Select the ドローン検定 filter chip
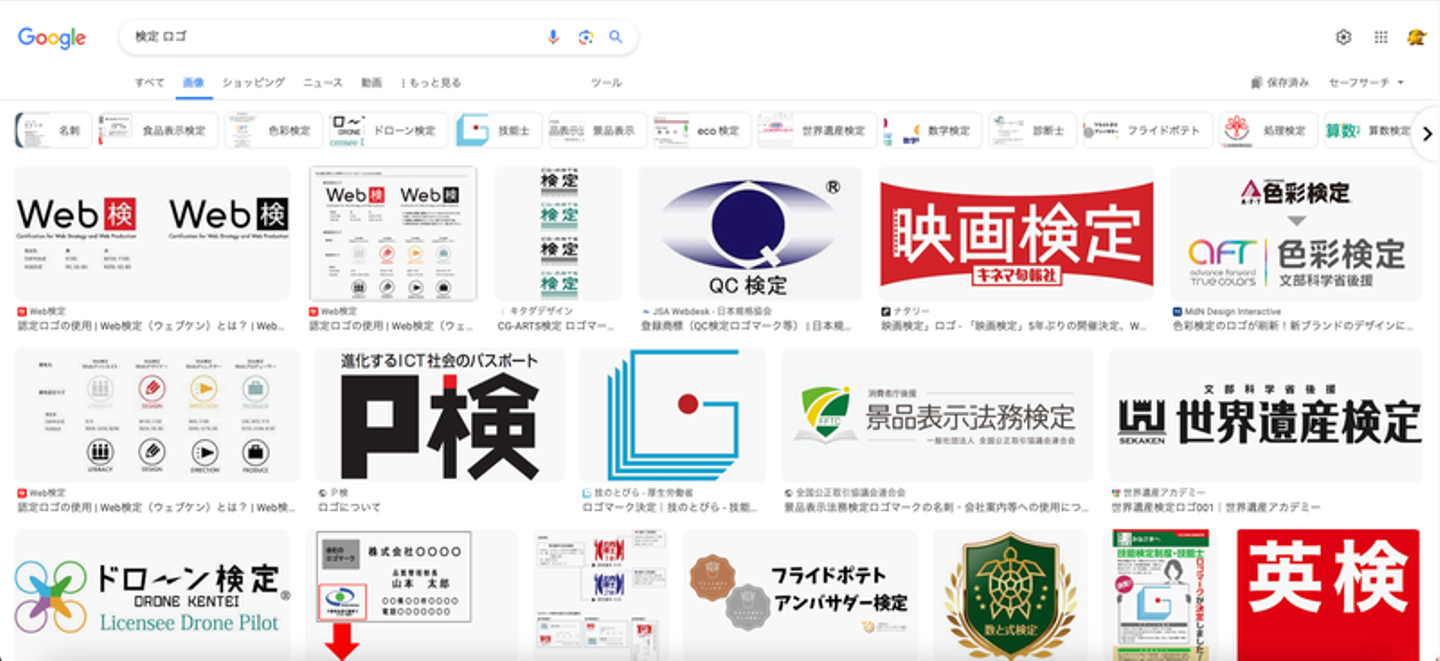This screenshot has height=661, width=1440. pos(388,130)
